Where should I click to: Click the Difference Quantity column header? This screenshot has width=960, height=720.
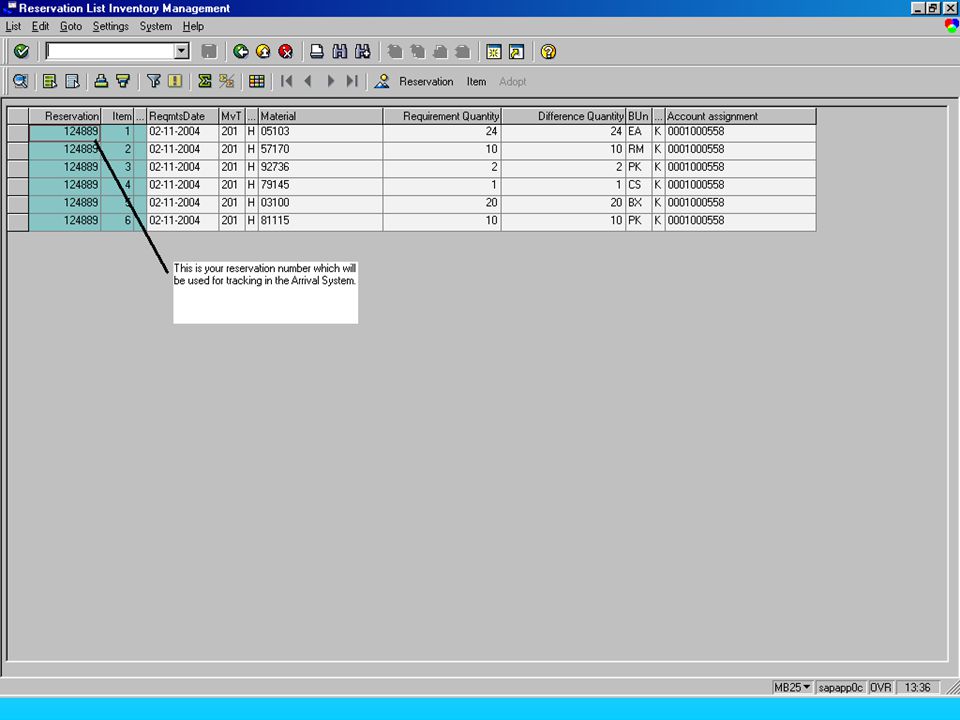click(x=564, y=116)
